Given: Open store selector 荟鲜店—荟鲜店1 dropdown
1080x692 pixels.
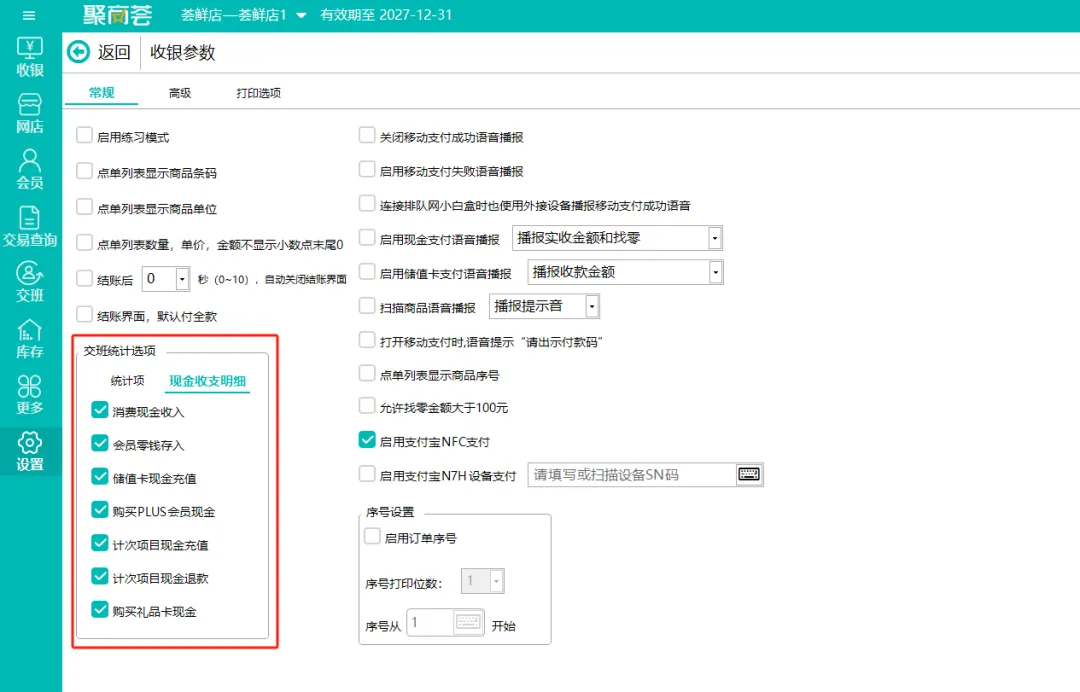Looking at the screenshot, I should point(243,15).
